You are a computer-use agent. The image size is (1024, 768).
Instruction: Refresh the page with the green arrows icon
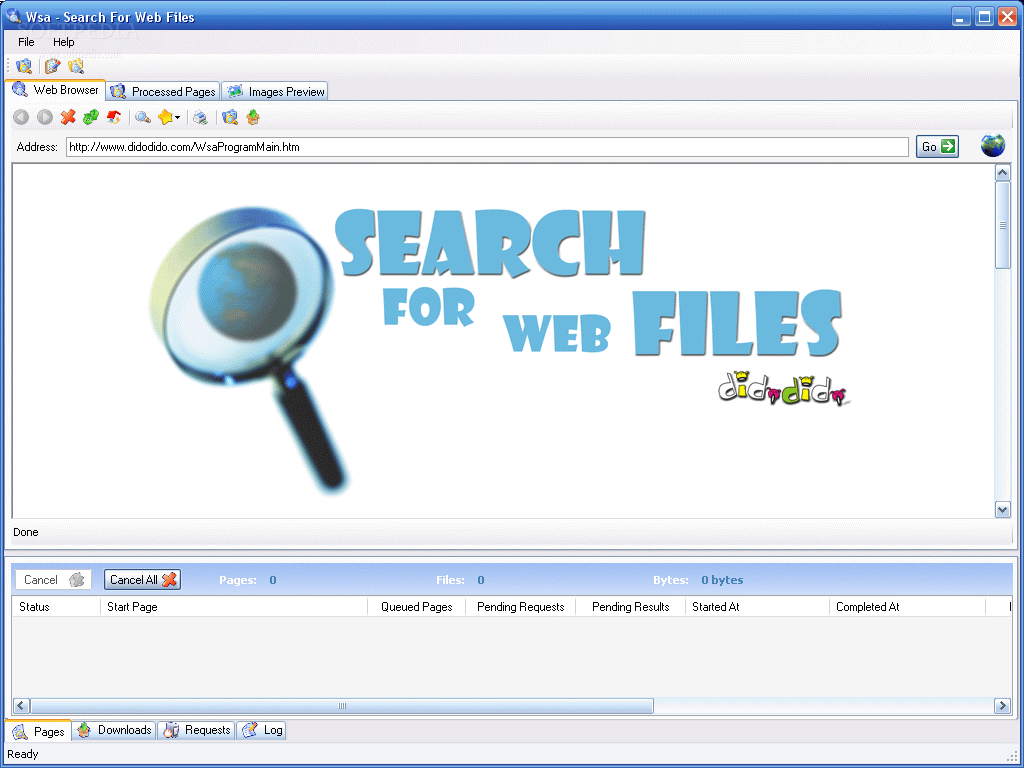click(x=91, y=118)
